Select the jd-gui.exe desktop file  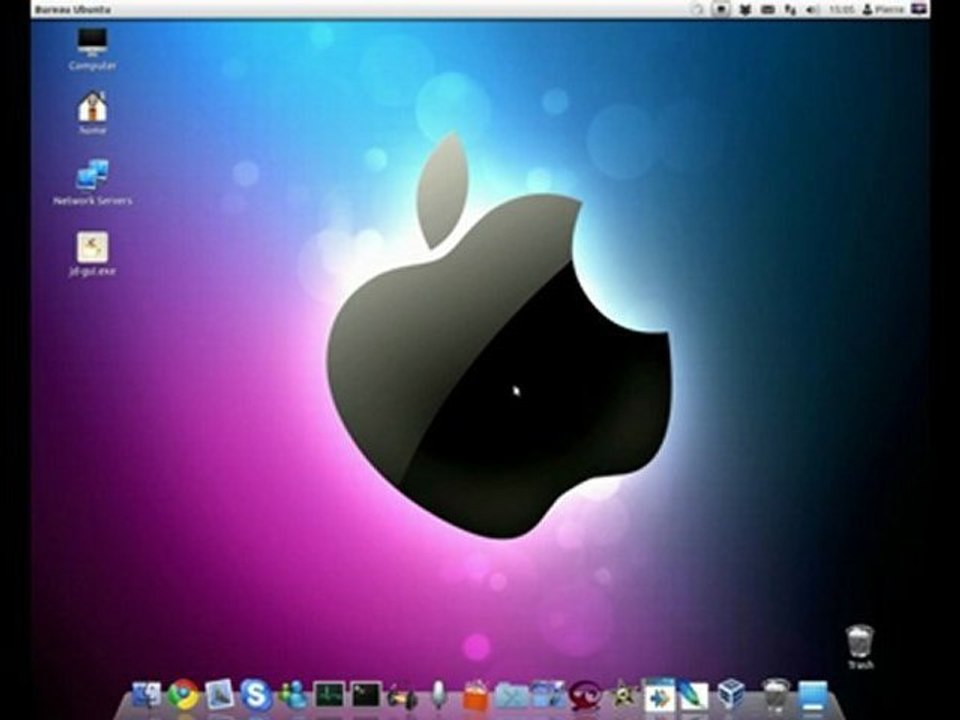click(x=92, y=254)
